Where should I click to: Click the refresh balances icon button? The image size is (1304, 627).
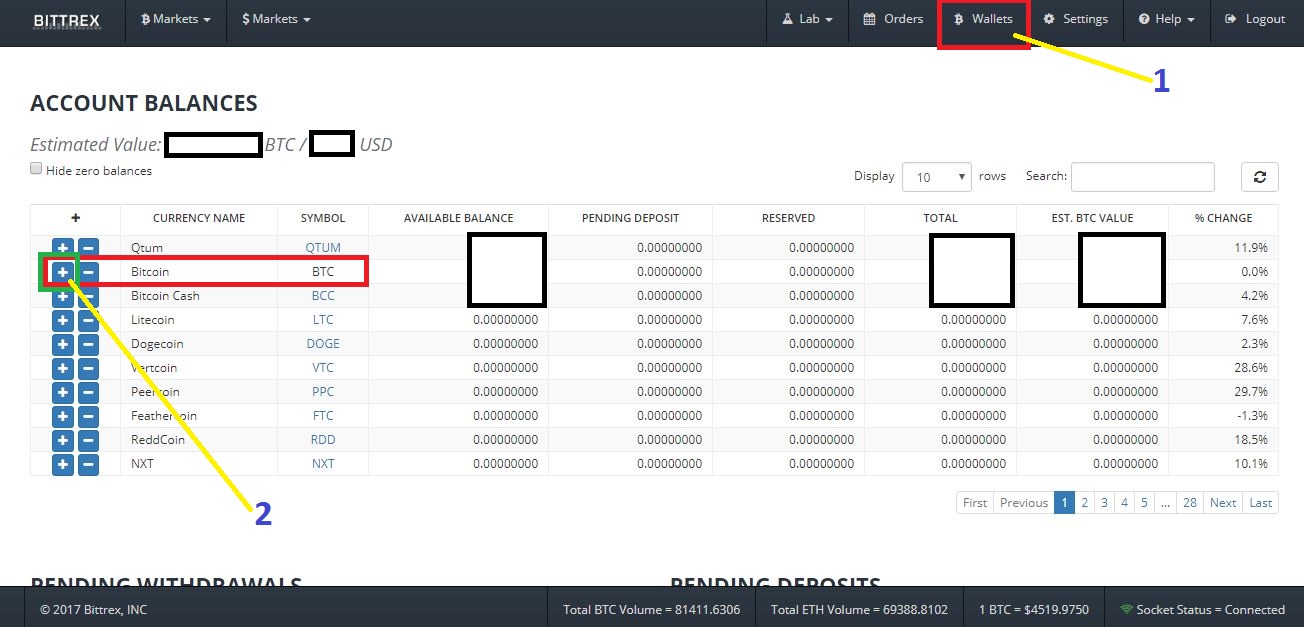[x=1260, y=177]
